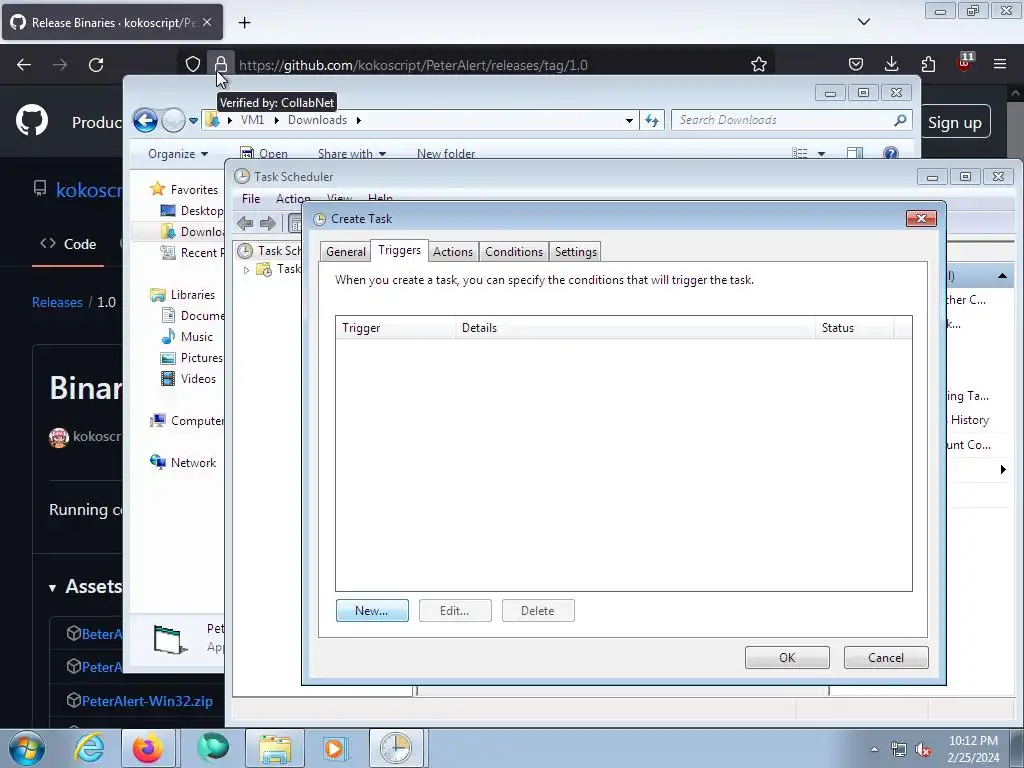The height and width of the screenshot is (768, 1024).
Task: Click the GitHub logo
Action: (x=31, y=121)
